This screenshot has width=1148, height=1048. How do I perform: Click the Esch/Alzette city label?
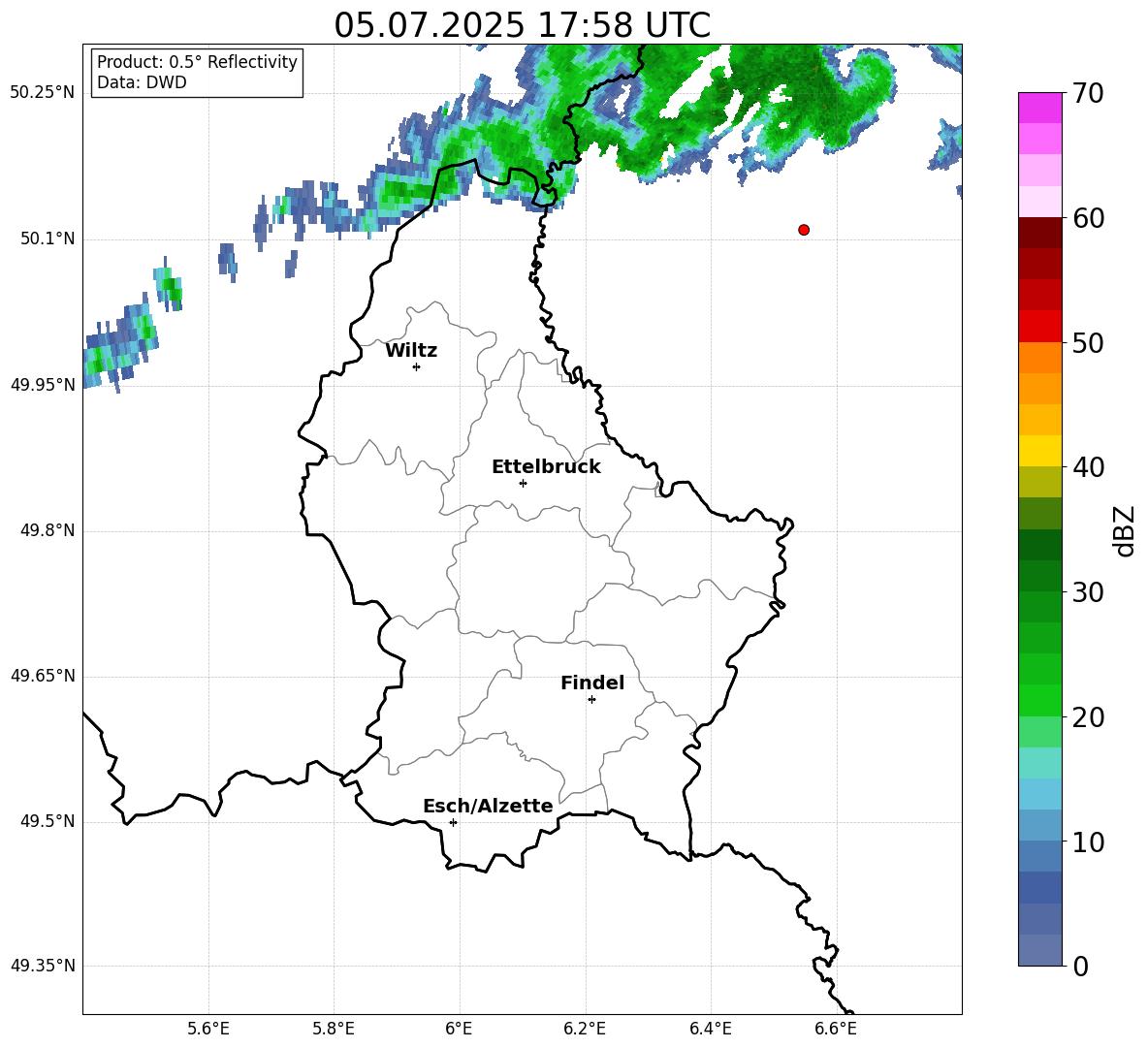[488, 807]
